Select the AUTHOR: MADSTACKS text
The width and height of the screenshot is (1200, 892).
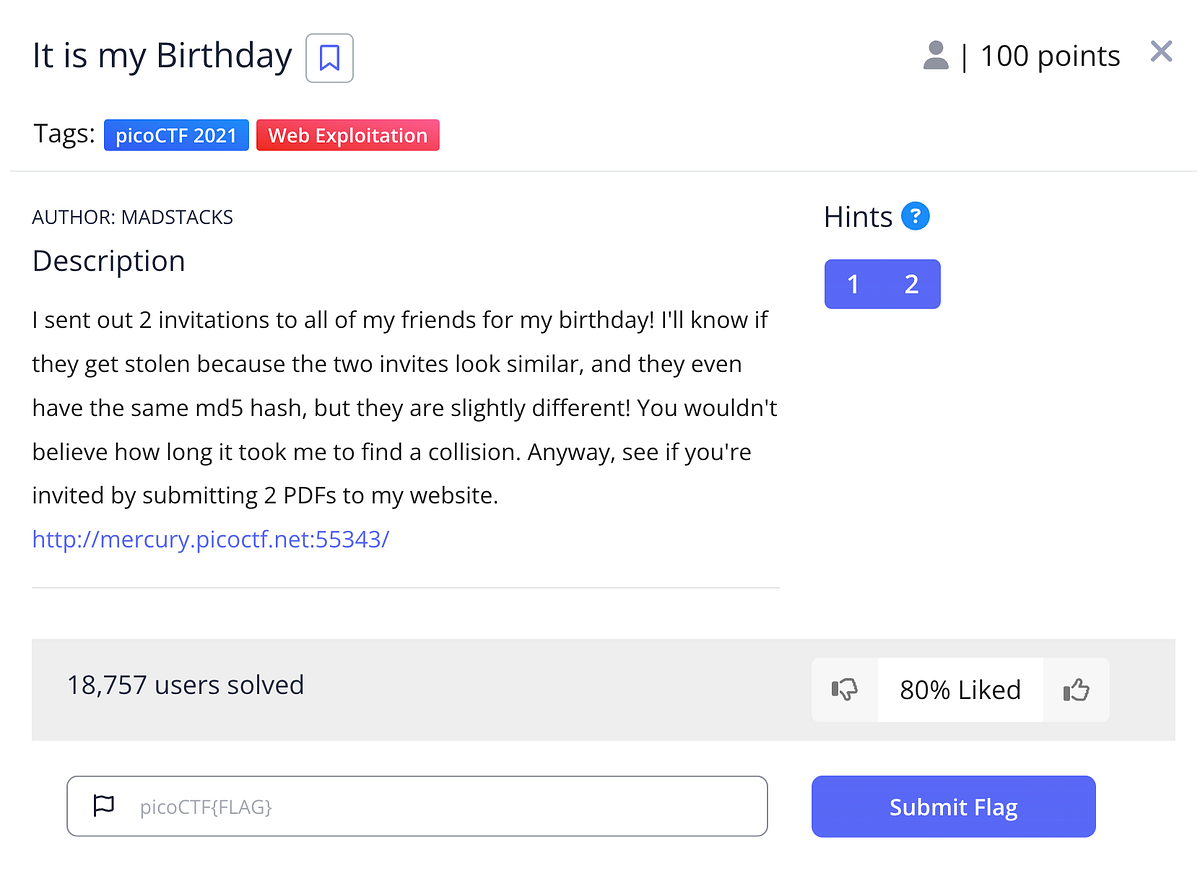tap(132, 216)
